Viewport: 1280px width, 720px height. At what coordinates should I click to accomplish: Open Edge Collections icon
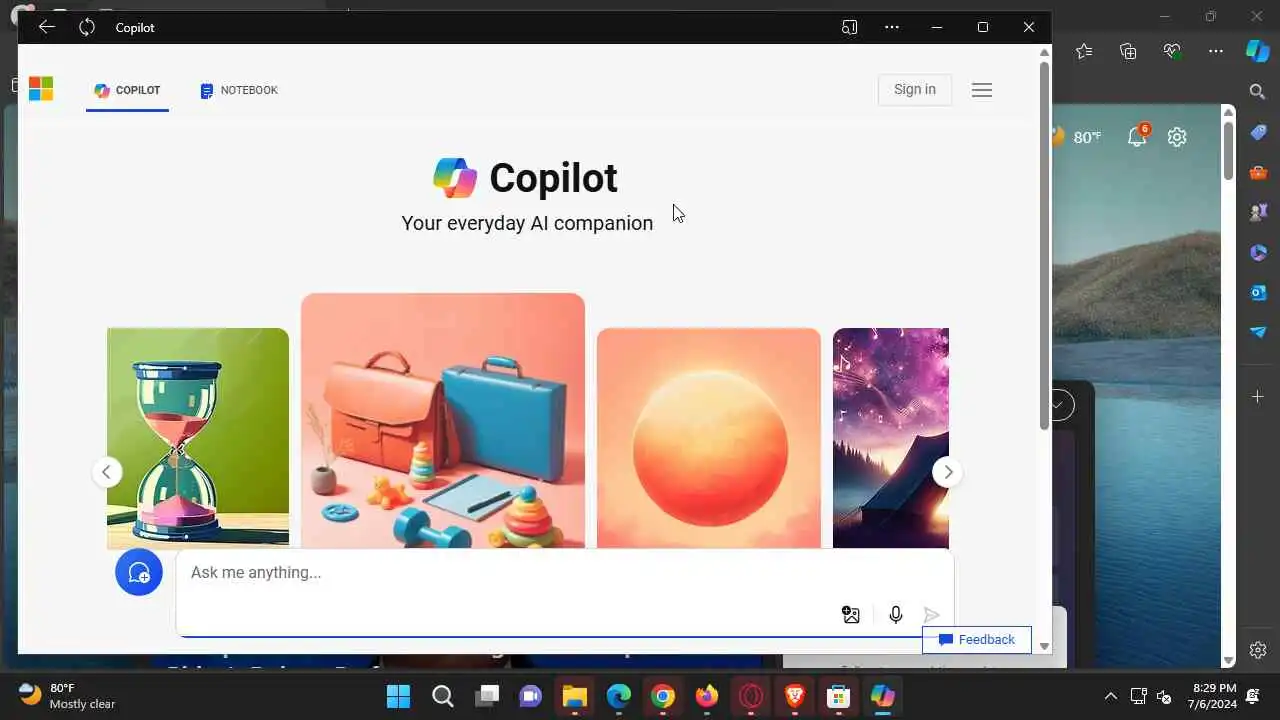pyautogui.click(x=1128, y=51)
